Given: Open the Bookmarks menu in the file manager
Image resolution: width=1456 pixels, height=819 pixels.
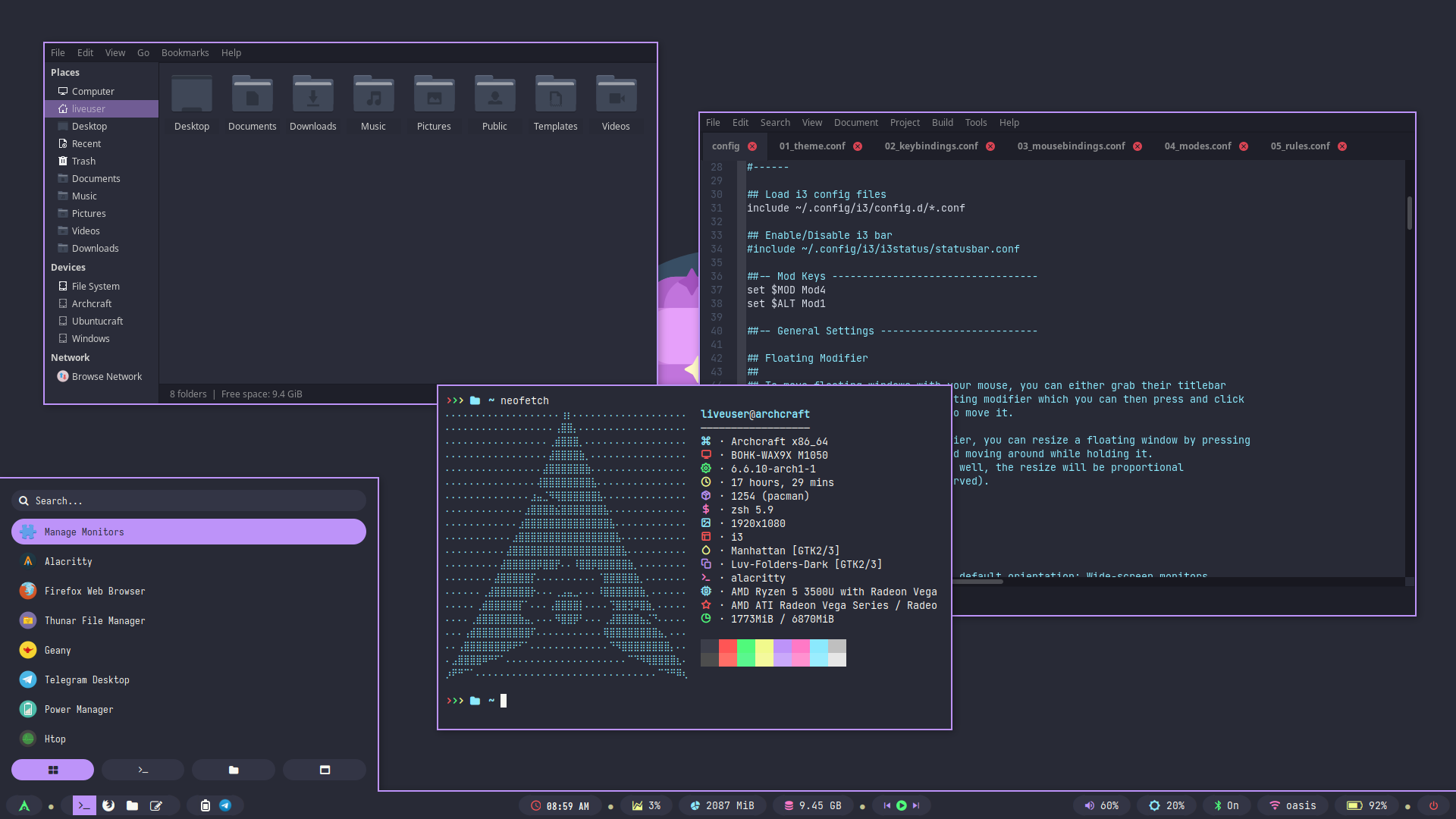Looking at the screenshot, I should [x=184, y=53].
